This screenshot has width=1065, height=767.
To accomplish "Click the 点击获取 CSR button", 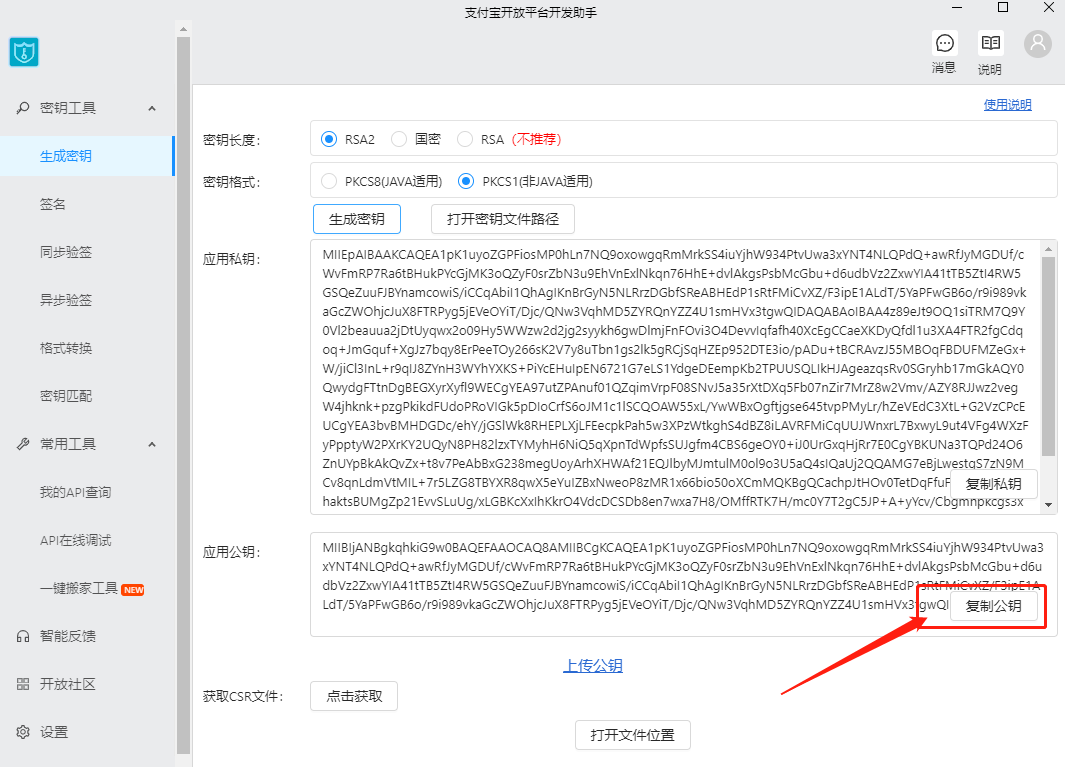I will point(354,696).
